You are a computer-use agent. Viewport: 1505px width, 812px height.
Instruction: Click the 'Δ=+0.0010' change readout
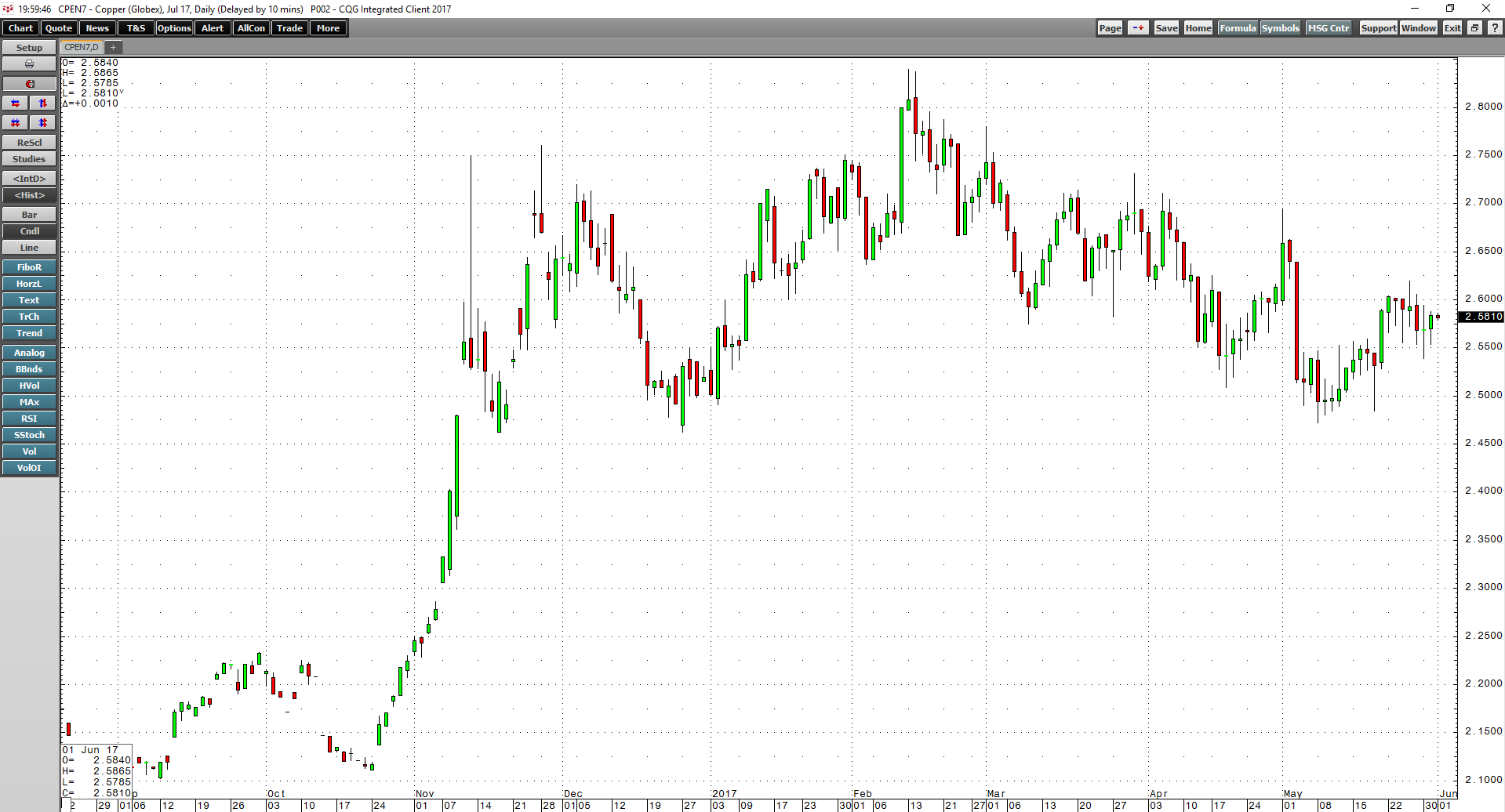point(90,103)
